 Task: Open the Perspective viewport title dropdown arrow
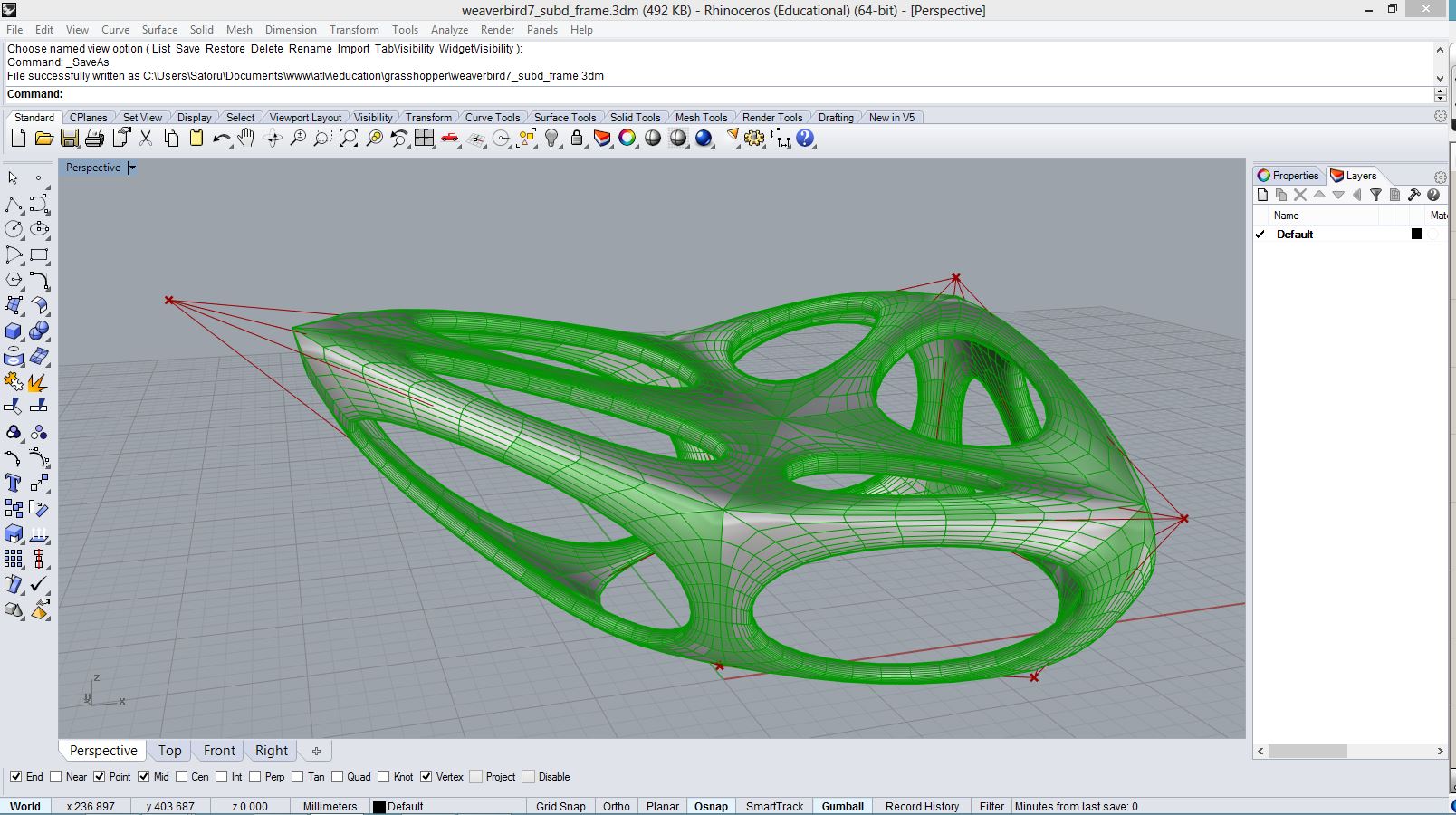click(x=132, y=168)
